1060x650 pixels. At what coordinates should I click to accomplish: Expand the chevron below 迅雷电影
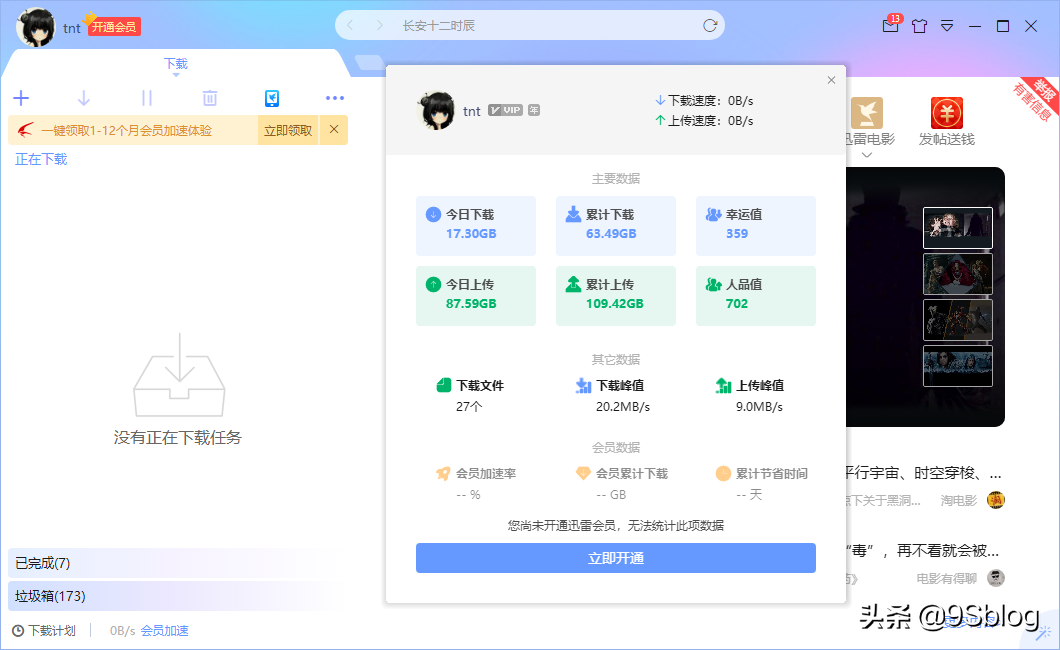pos(867,155)
